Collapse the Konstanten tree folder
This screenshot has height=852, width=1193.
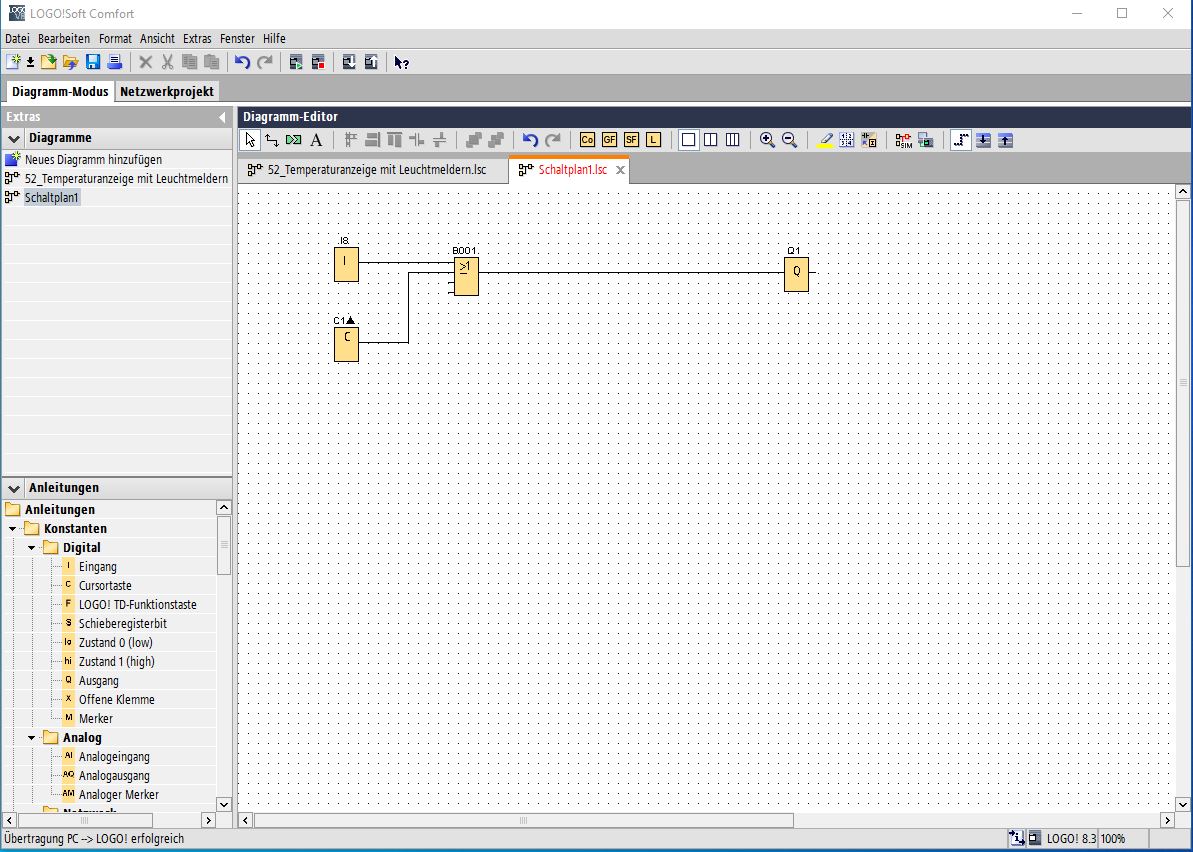tap(13, 529)
